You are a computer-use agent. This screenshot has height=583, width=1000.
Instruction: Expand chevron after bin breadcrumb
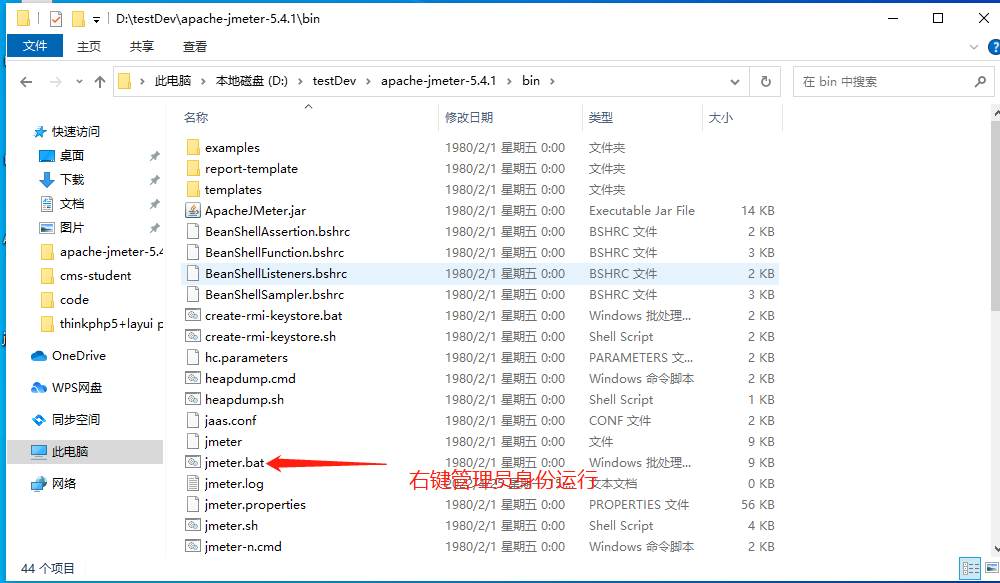(x=552, y=82)
